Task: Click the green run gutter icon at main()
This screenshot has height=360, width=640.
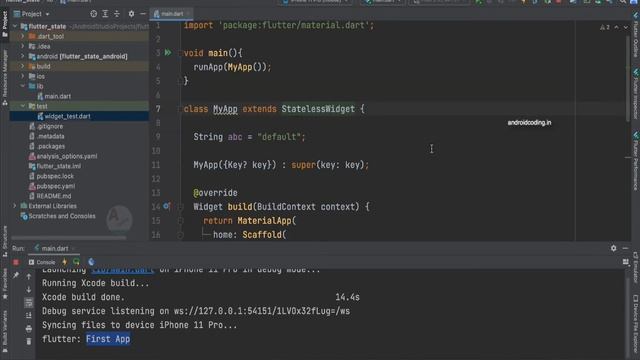Action: [x=168, y=53]
